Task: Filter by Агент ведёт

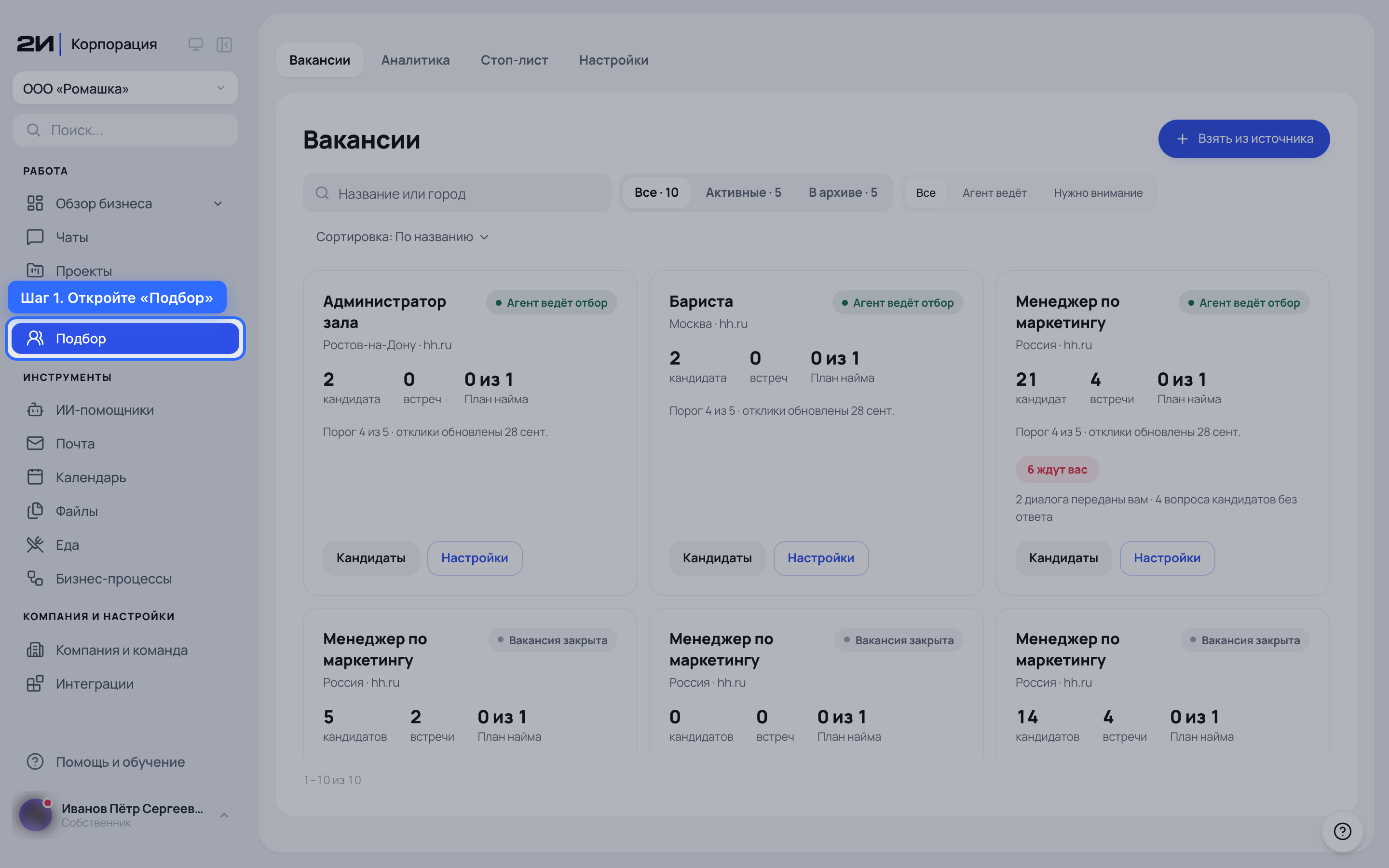Action: [x=994, y=193]
